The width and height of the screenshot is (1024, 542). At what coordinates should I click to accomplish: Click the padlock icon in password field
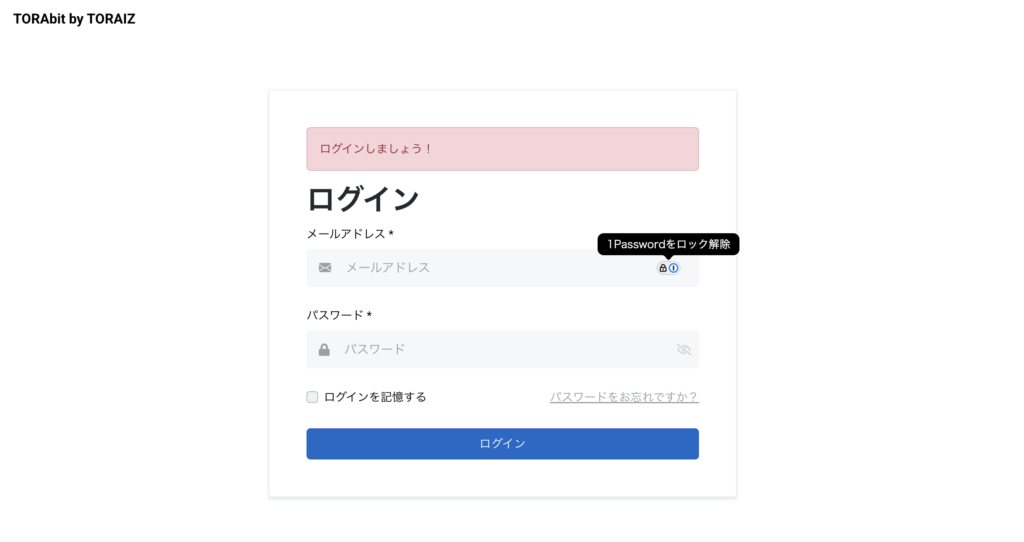324,350
